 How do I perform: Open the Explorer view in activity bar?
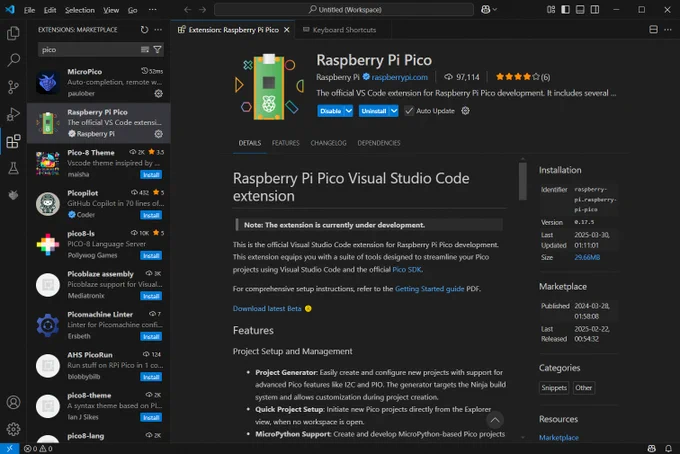(x=13, y=33)
